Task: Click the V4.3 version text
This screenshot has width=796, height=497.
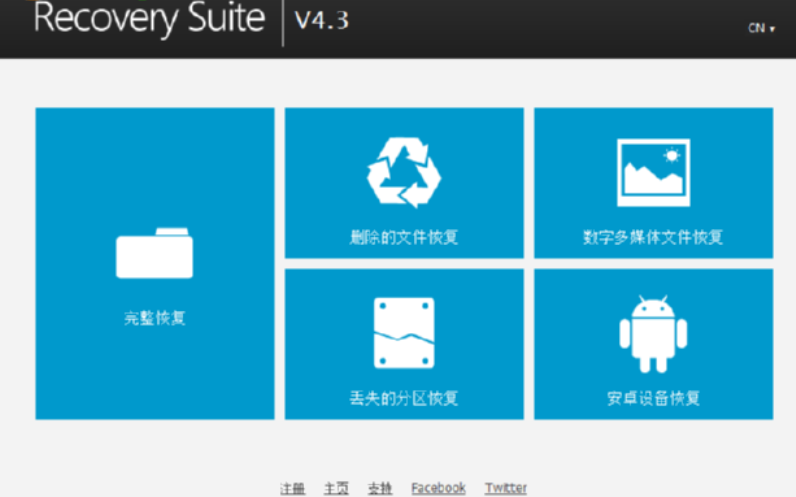Action: click(x=322, y=20)
